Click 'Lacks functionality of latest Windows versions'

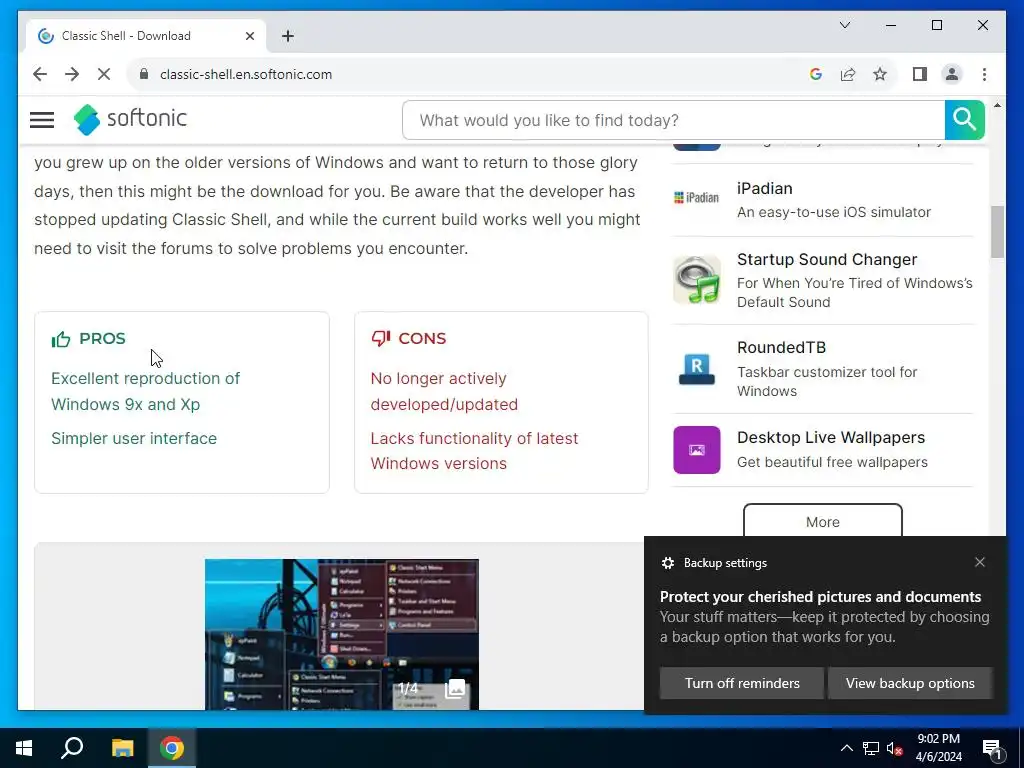point(474,451)
